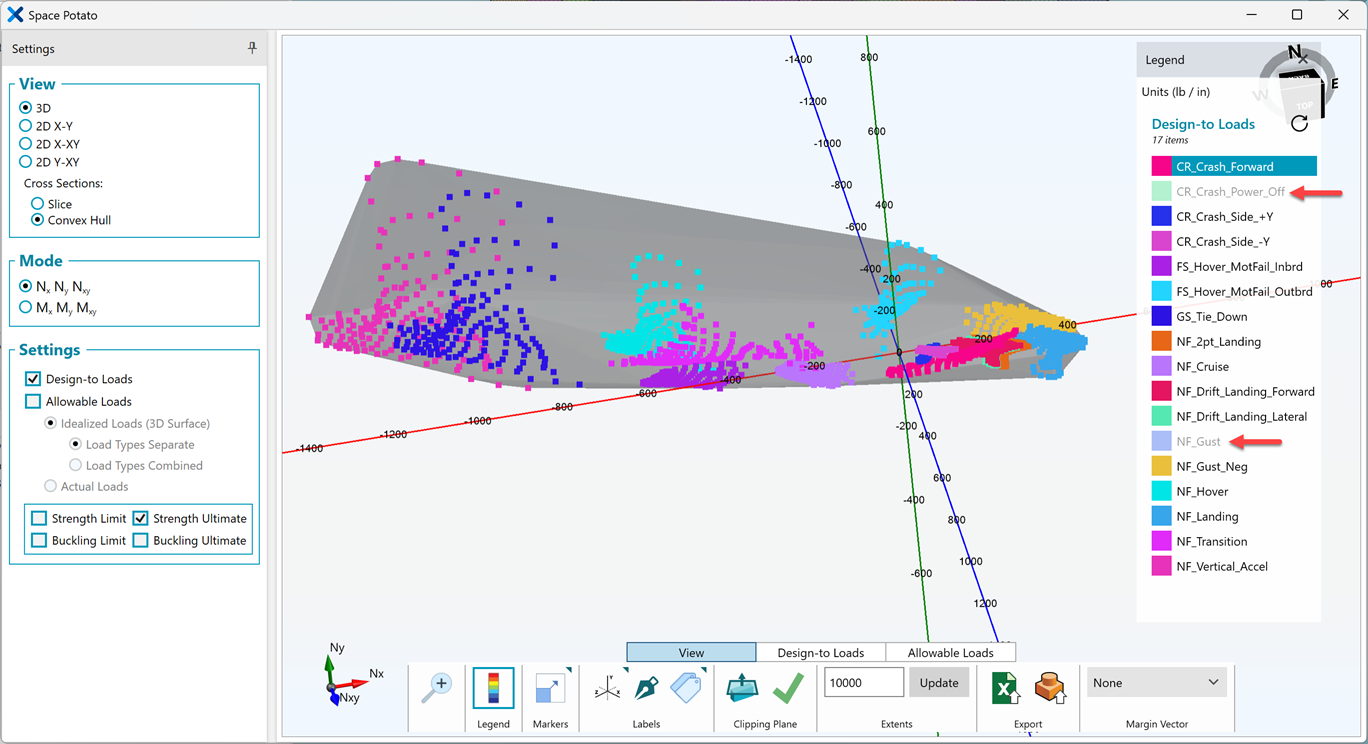Enable the Allowable Loads checkbox in Settings
The width and height of the screenshot is (1368, 744).
tap(33, 401)
